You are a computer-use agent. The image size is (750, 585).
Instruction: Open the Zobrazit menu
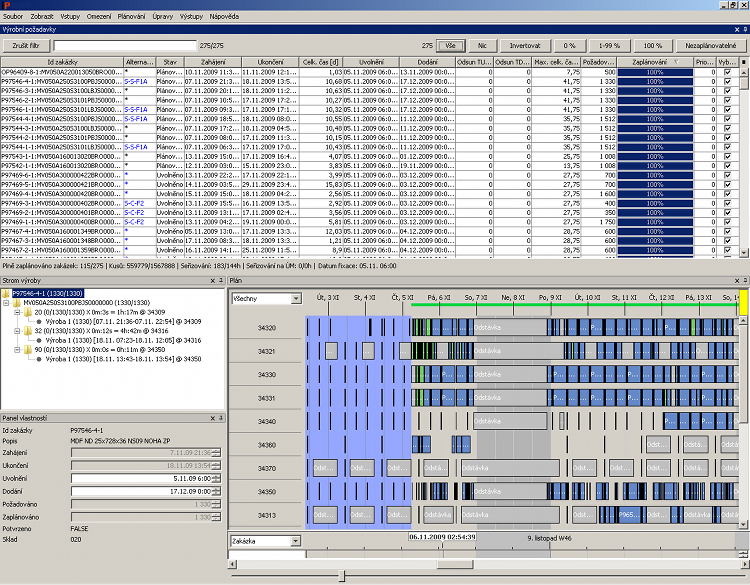click(x=42, y=16)
